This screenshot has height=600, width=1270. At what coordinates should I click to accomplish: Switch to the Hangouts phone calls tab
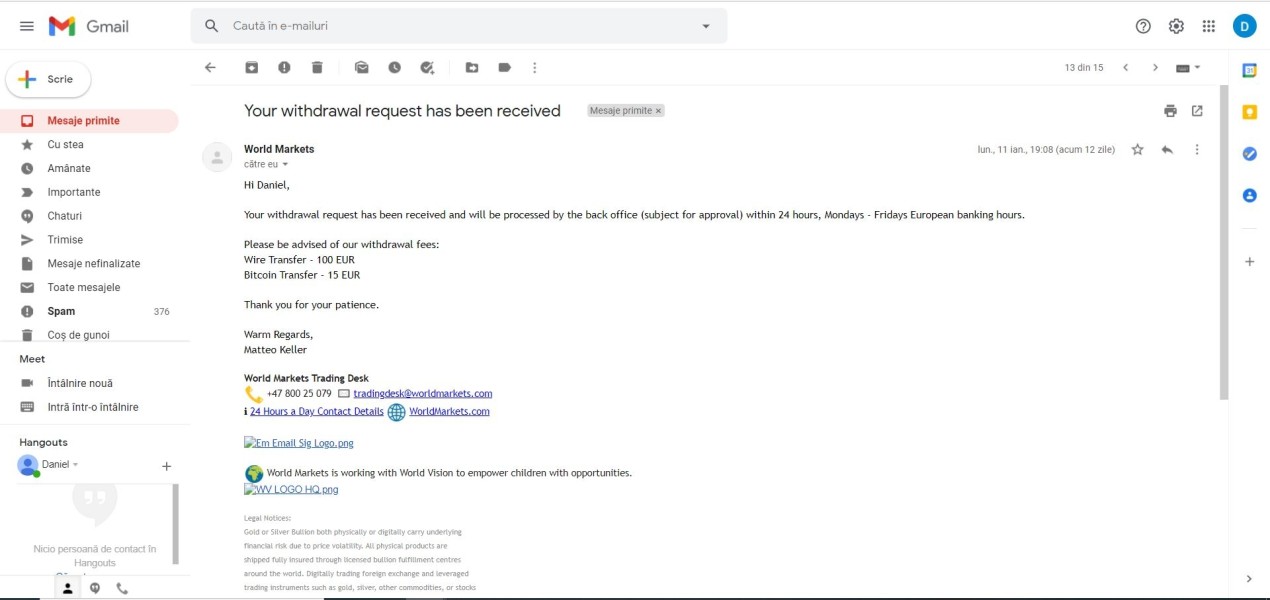click(122, 588)
